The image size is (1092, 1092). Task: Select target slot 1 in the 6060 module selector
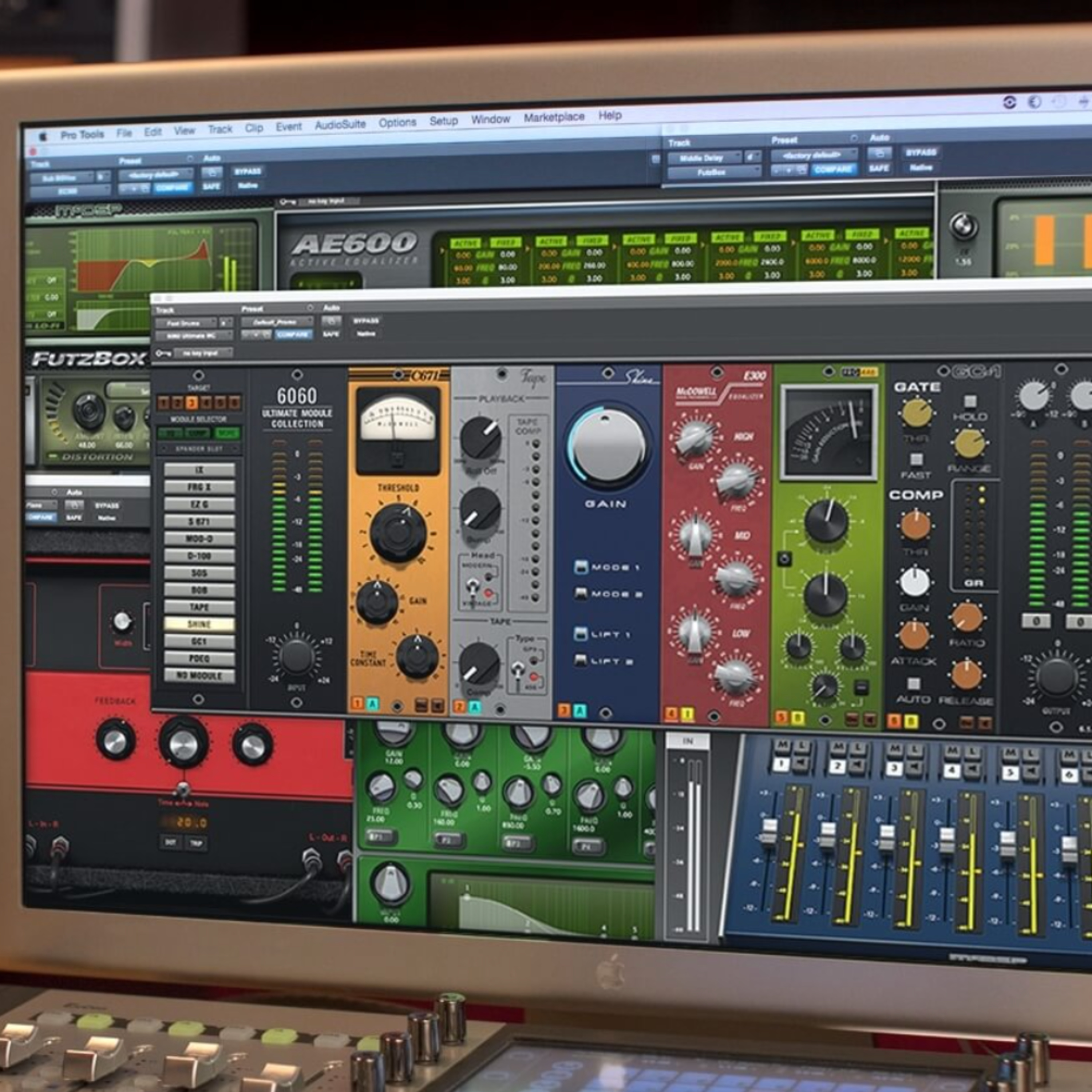point(164,403)
